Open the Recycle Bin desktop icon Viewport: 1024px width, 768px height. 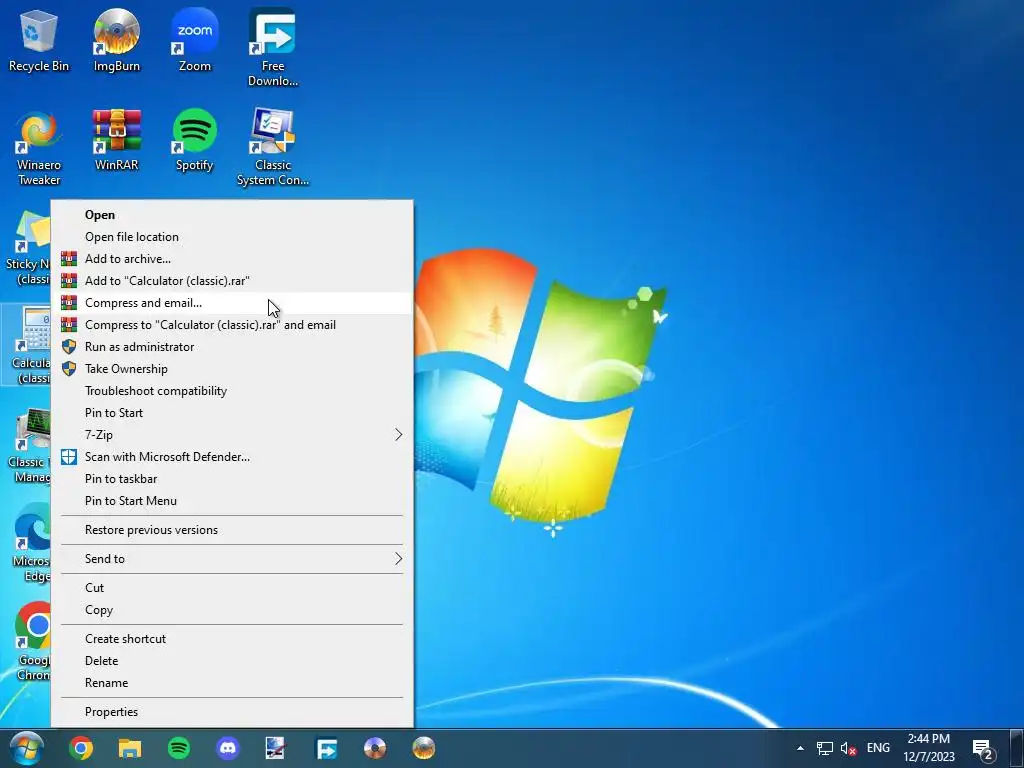click(x=39, y=40)
